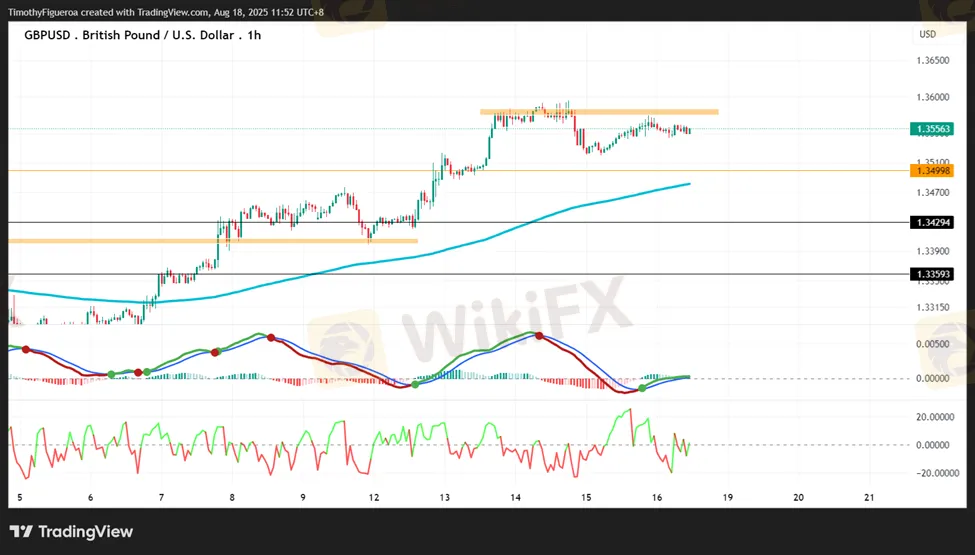Click date 14 on the time axis
Viewport: 975px width, 555px height.
(515, 497)
